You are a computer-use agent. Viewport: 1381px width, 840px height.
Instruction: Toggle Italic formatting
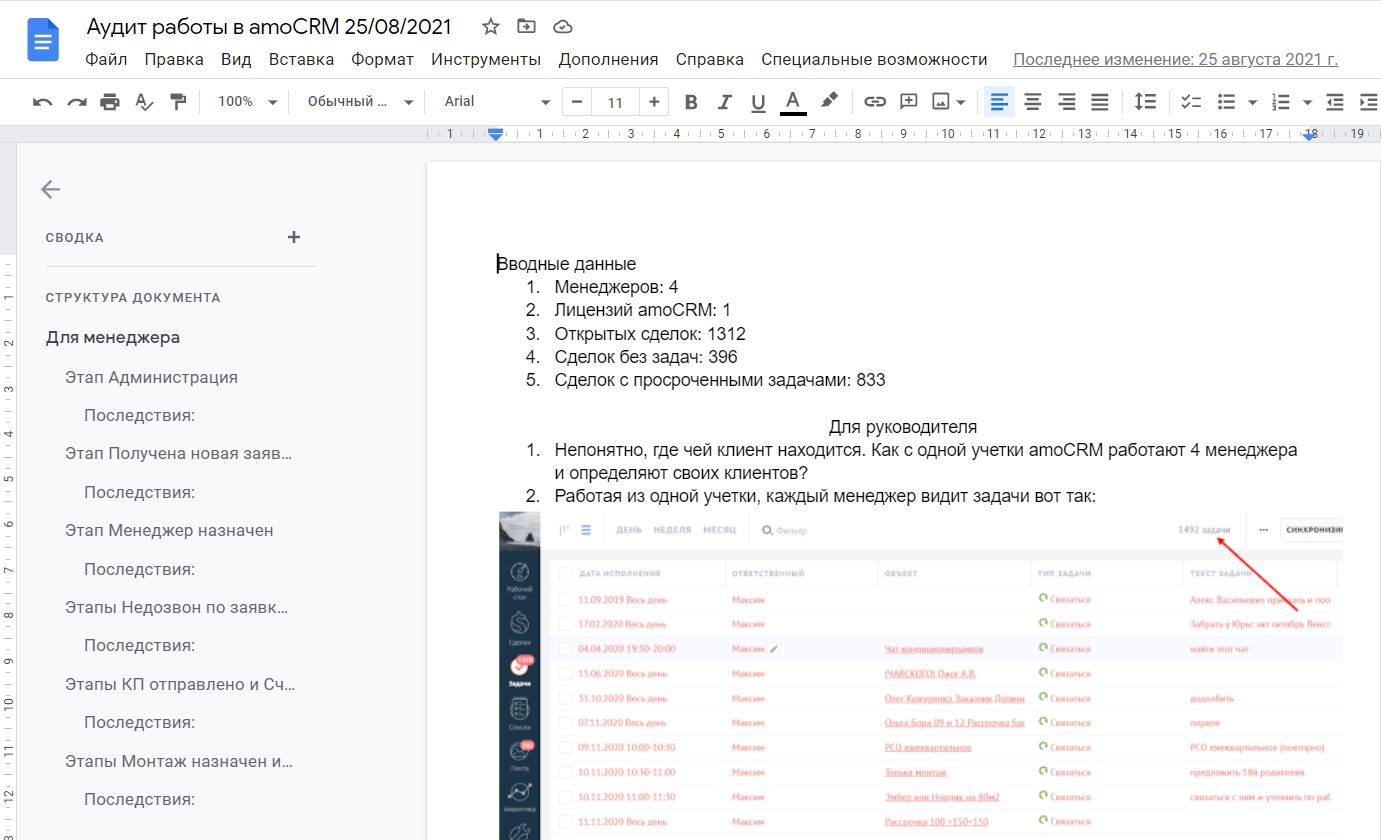(x=725, y=102)
